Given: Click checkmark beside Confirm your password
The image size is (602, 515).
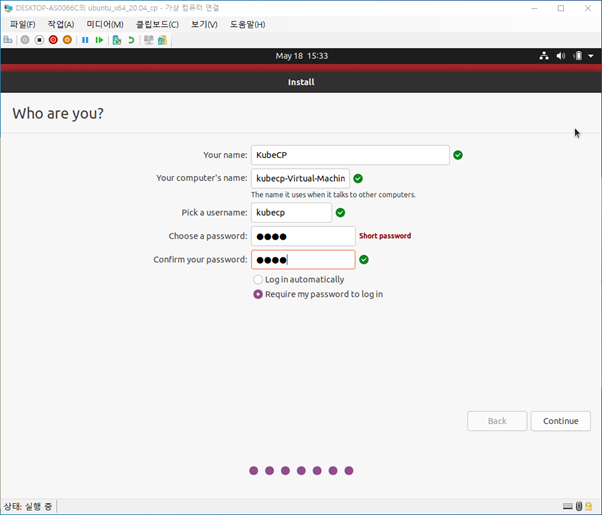Looking at the screenshot, I should pyautogui.click(x=364, y=260).
